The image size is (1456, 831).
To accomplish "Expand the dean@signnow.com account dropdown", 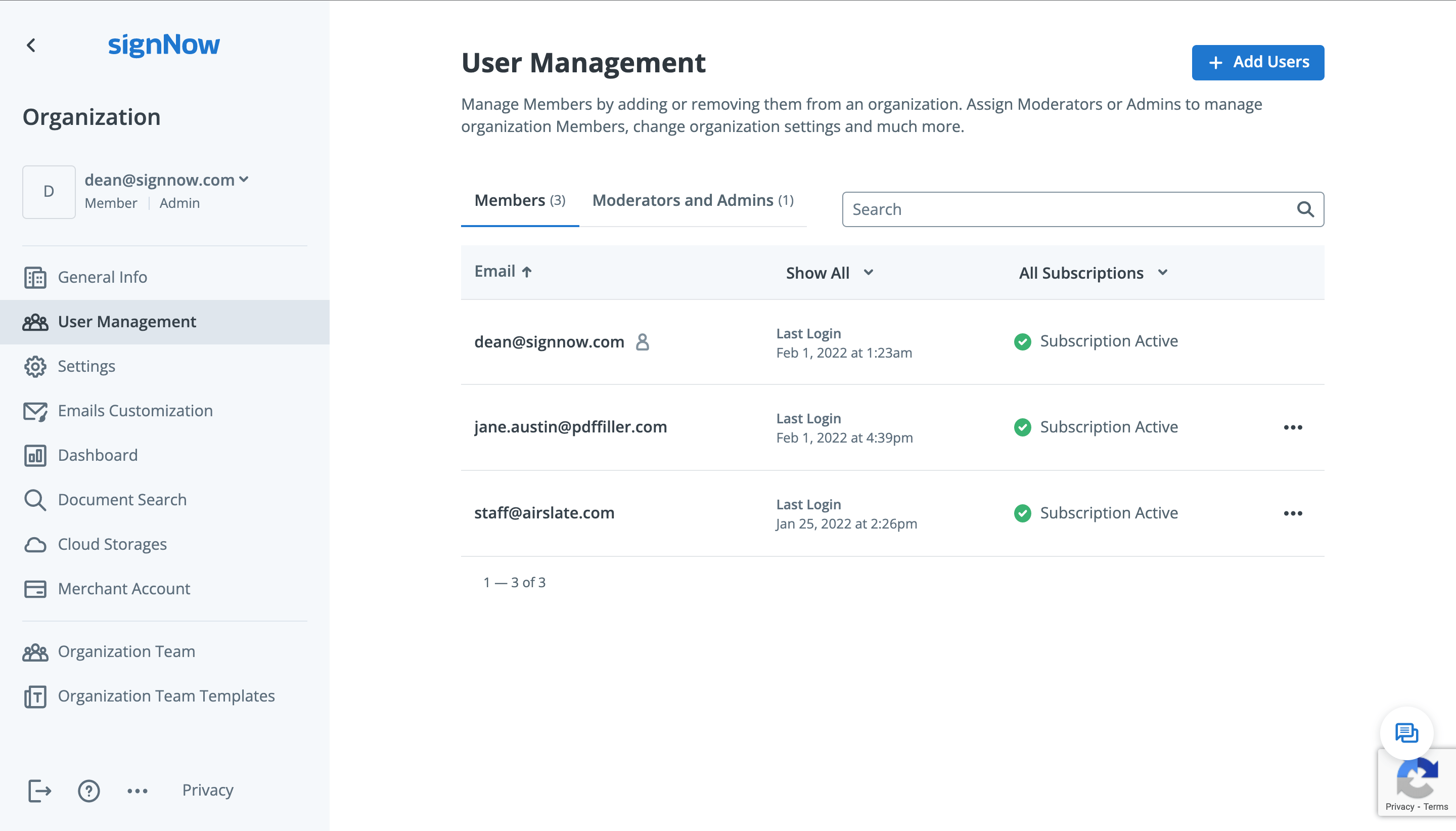I will coord(244,179).
